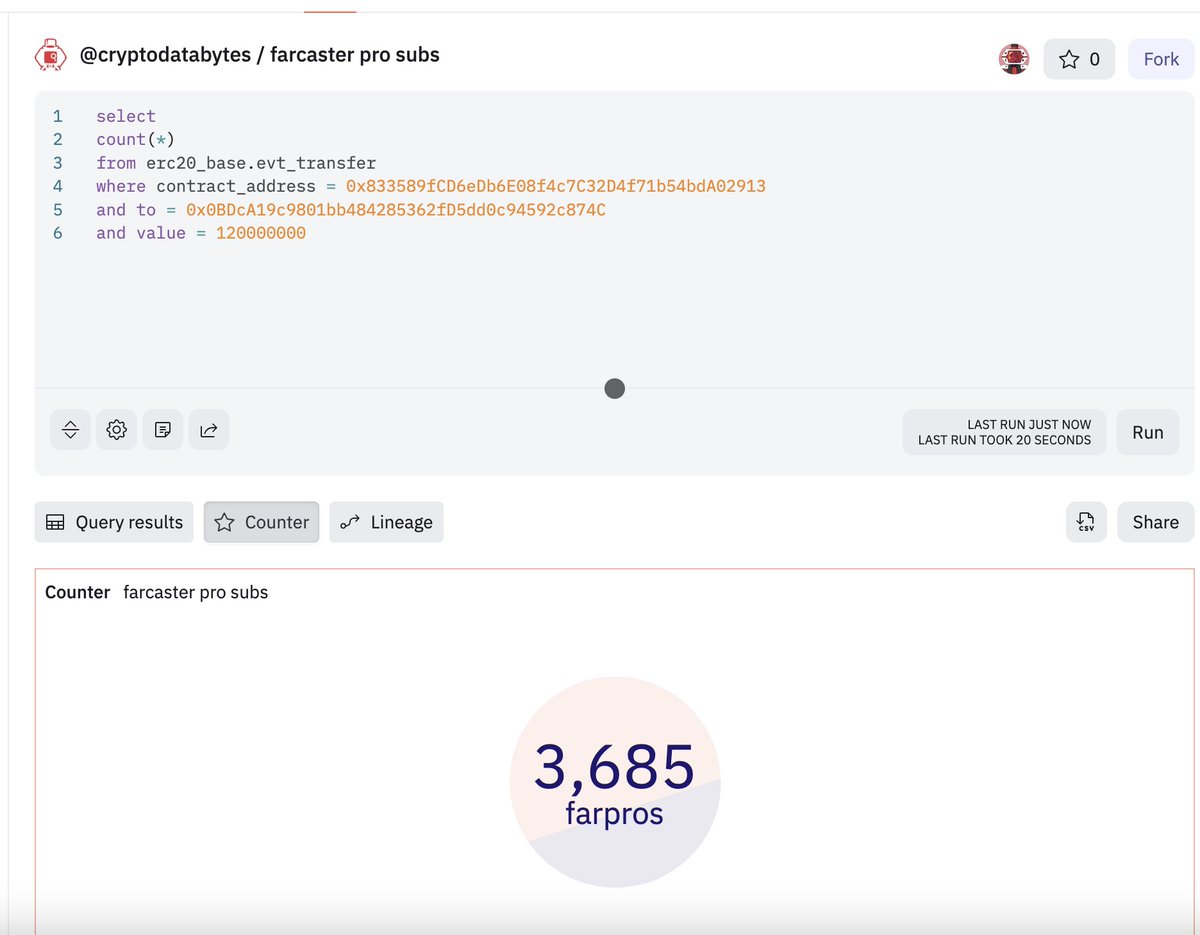Click the 3,685 counter value
The image size is (1200, 935).
click(614, 768)
